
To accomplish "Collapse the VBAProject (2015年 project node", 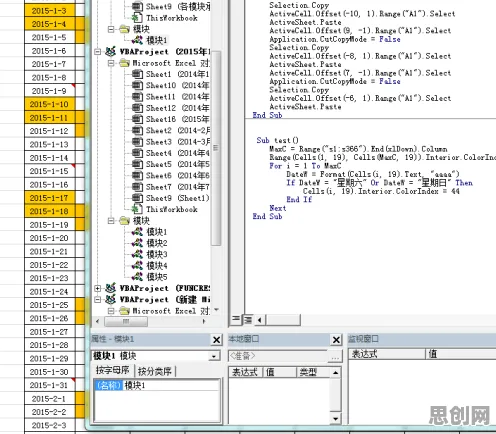I will pyautogui.click(x=98, y=52).
